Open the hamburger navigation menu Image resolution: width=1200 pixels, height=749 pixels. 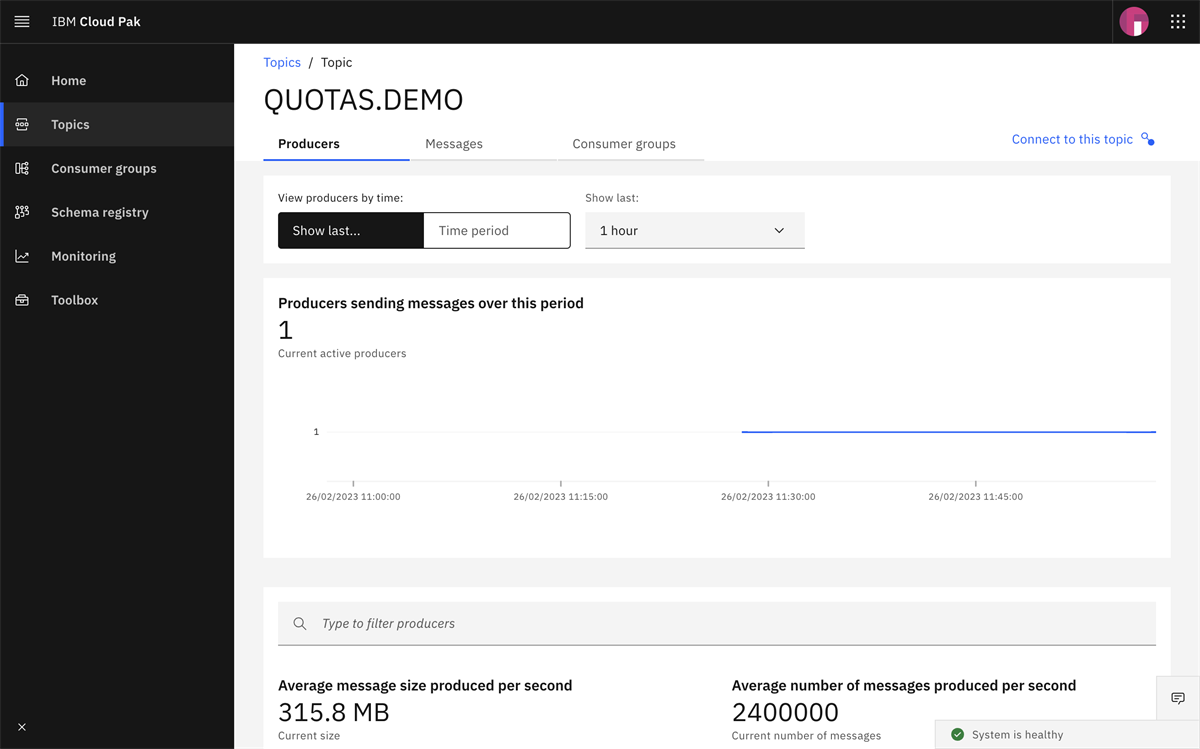[x=22, y=21]
